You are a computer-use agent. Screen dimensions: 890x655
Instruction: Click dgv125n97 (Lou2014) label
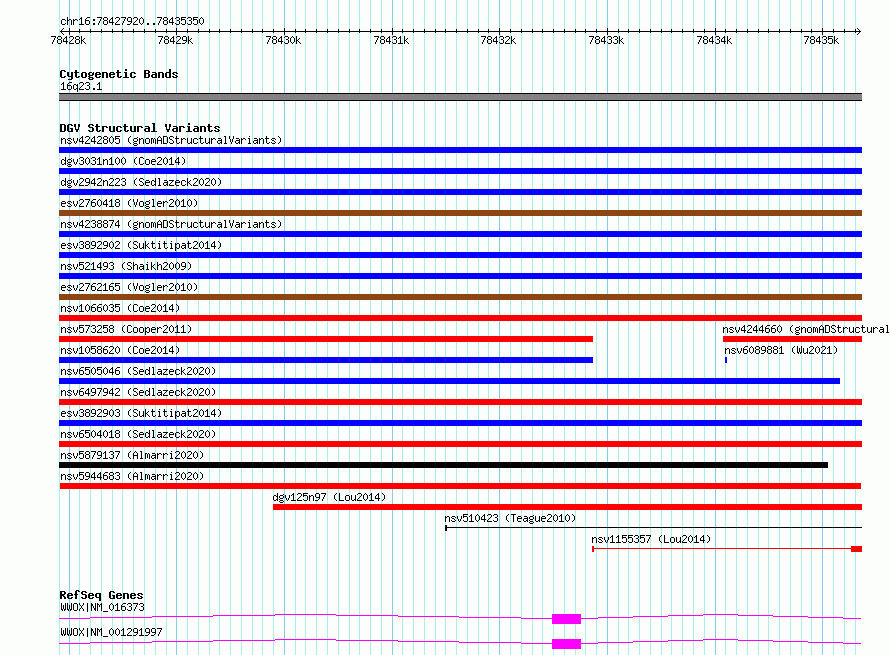[329, 497]
